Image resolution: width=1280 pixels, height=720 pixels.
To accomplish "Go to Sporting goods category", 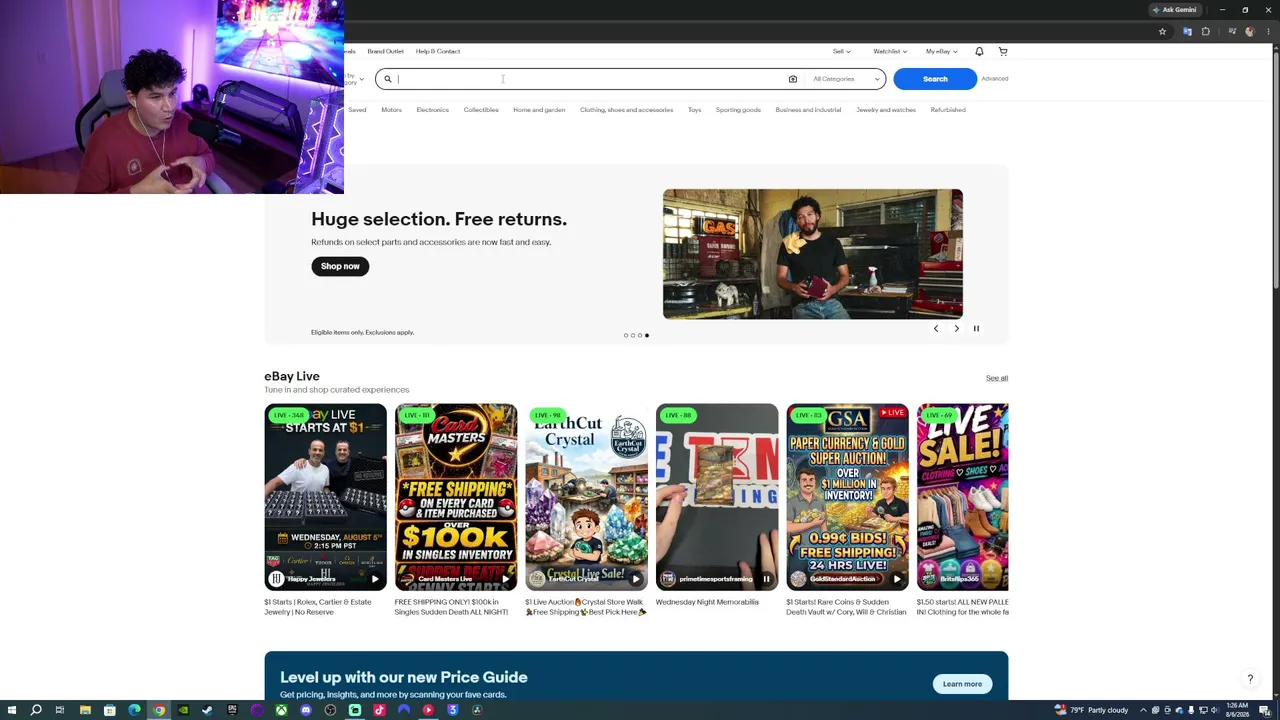I will [738, 110].
